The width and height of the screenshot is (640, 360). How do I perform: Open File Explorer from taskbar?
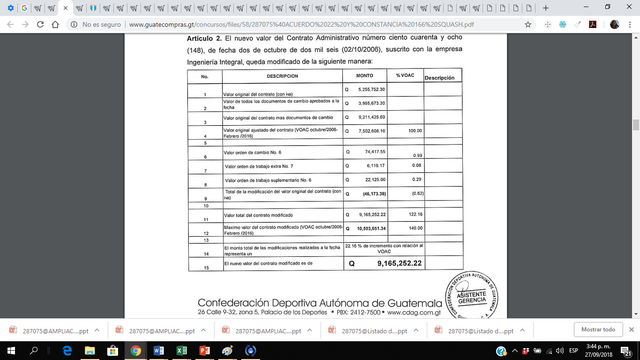pyautogui.click(x=89, y=351)
